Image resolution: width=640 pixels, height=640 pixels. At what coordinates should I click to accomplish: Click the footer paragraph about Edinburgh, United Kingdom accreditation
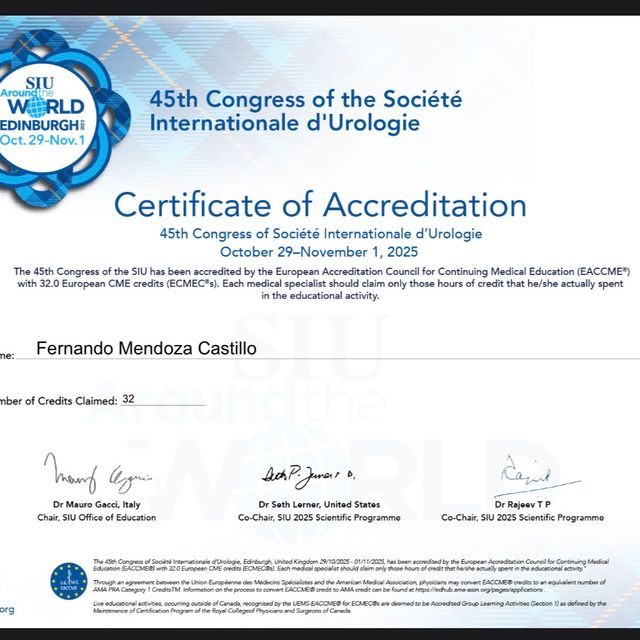(x=351, y=565)
